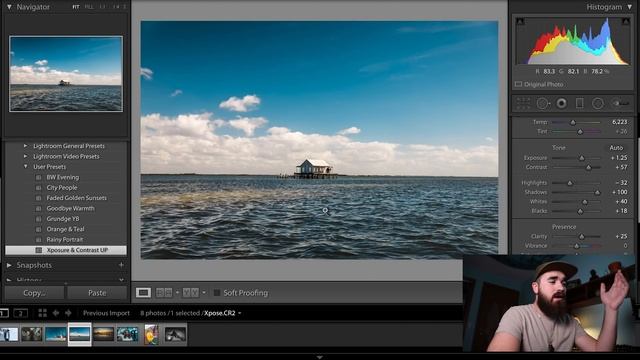The image size is (640, 360).
Task: Go forward with filmstrip right arrow
Action: pyautogui.click(x=68, y=313)
